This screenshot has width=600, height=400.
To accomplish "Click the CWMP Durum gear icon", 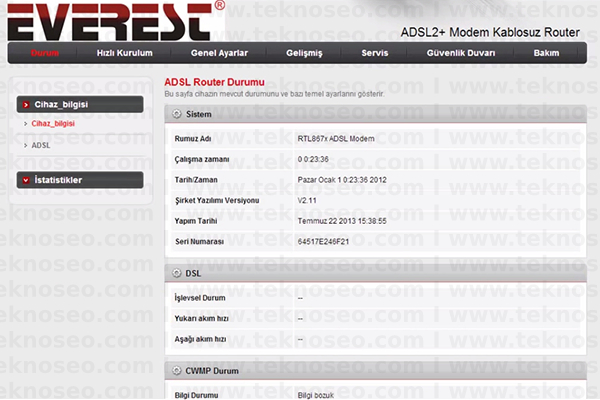I will click(x=176, y=371).
